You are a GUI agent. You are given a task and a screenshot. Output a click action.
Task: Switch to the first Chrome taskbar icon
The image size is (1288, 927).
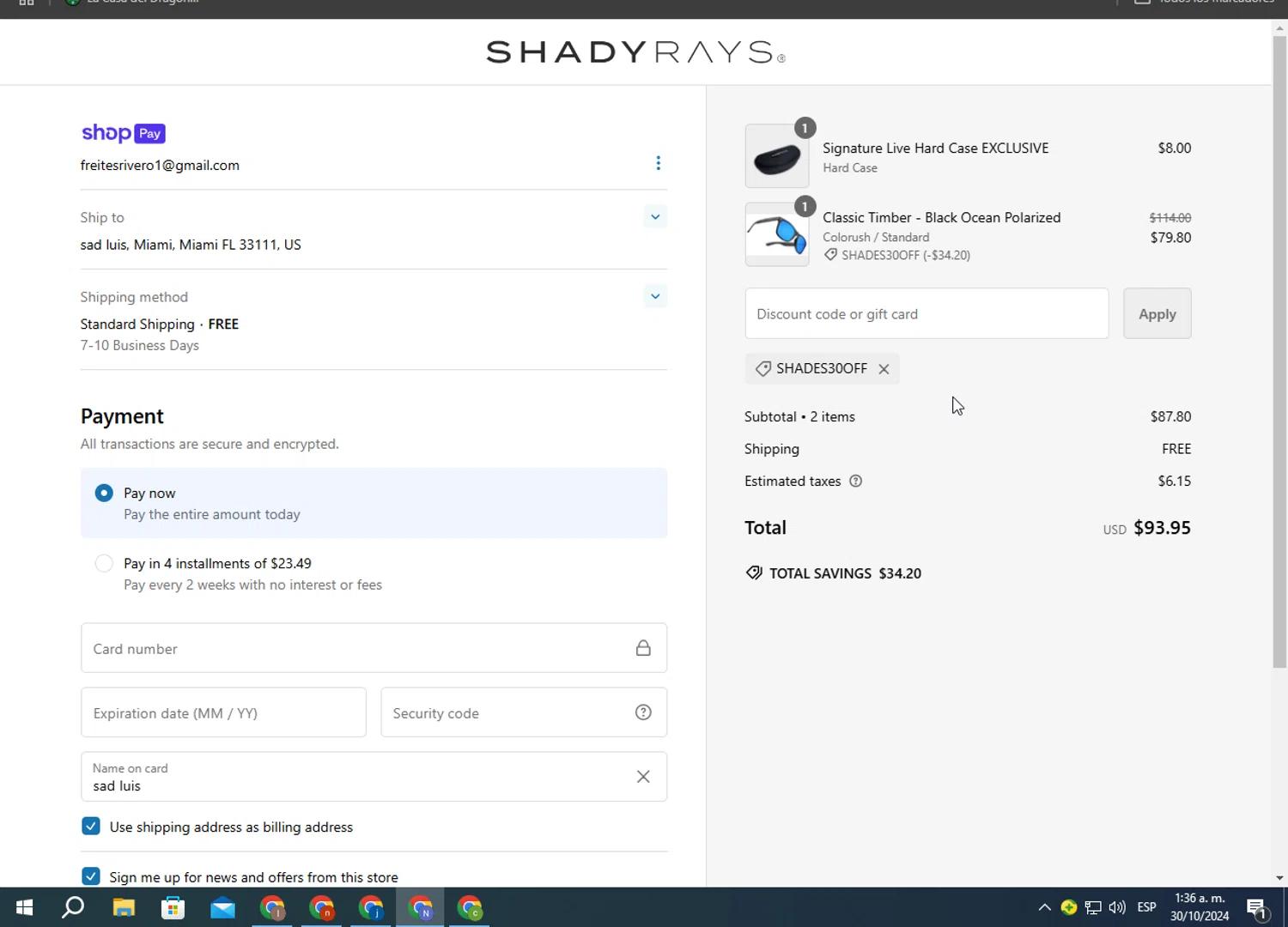click(x=272, y=907)
